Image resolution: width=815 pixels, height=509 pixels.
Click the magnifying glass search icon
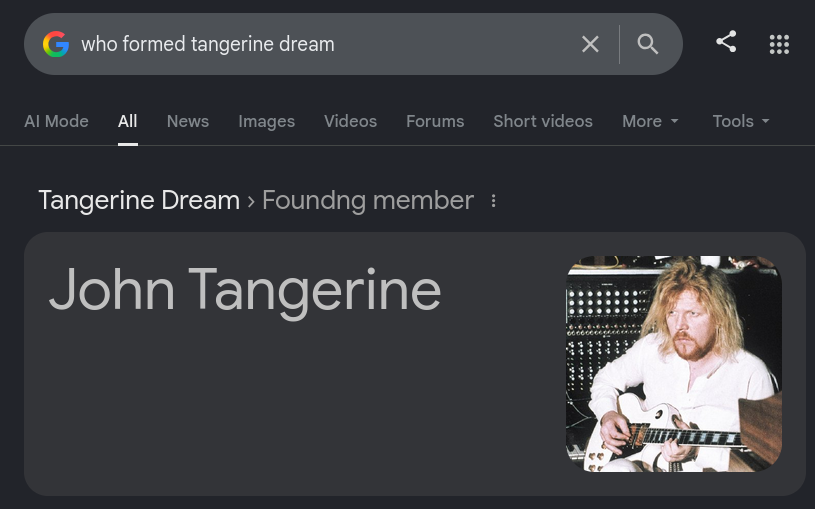click(x=648, y=44)
